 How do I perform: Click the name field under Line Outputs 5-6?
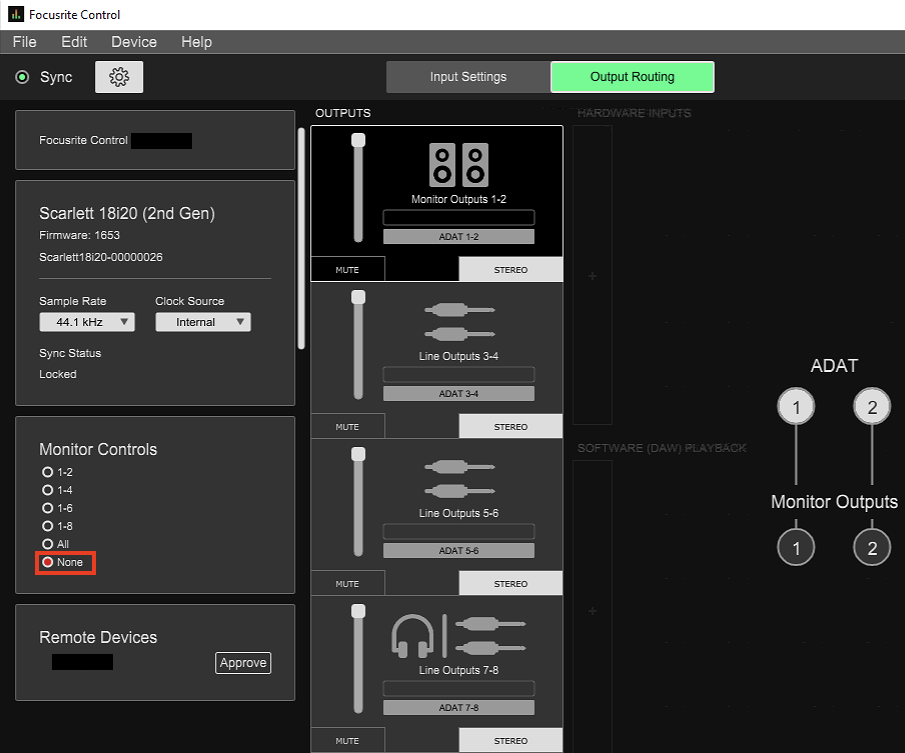(x=459, y=531)
